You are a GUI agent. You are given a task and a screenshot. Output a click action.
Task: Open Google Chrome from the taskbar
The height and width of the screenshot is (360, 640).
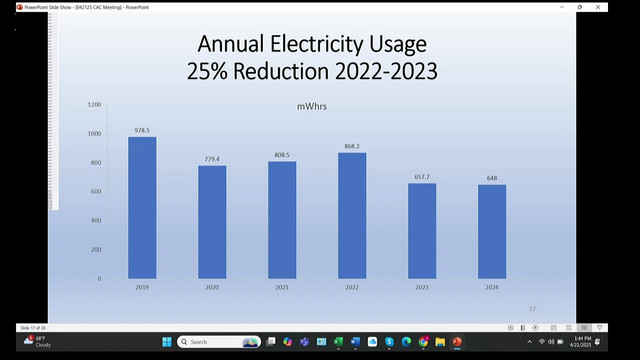coord(423,342)
